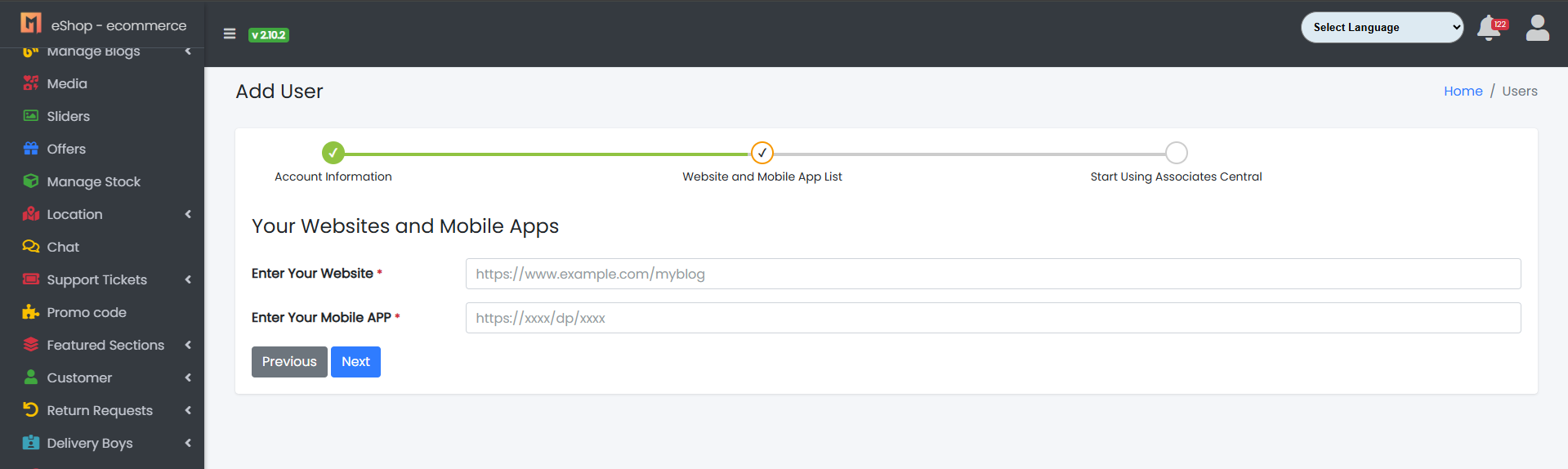Viewport: 1568px width, 469px height.
Task: Click the Location map icon
Action: (31, 213)
